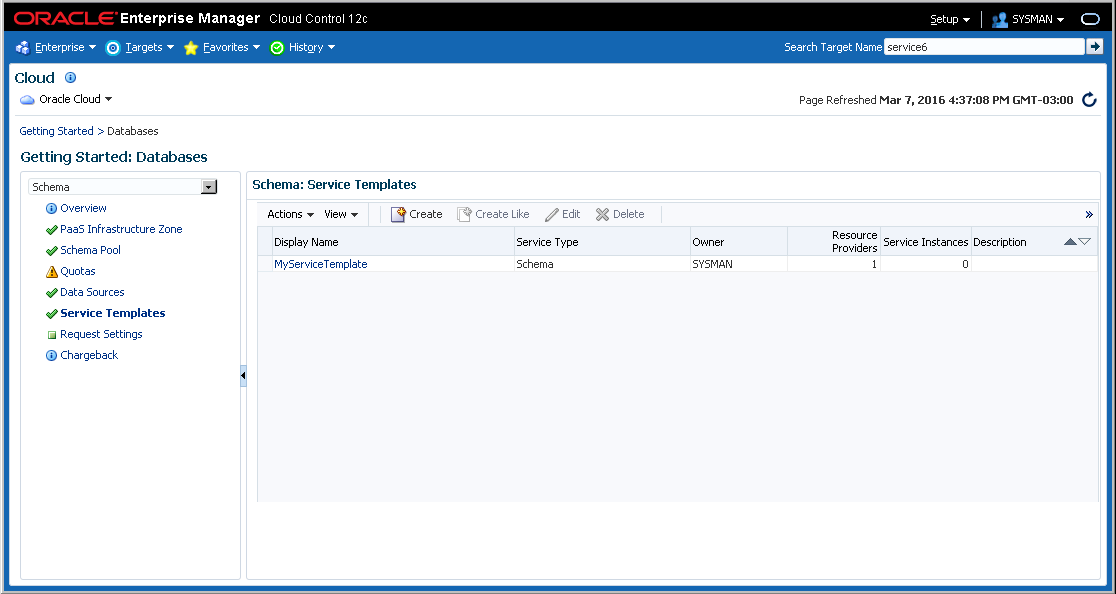Sort Description column descending

coord(1085,242)
